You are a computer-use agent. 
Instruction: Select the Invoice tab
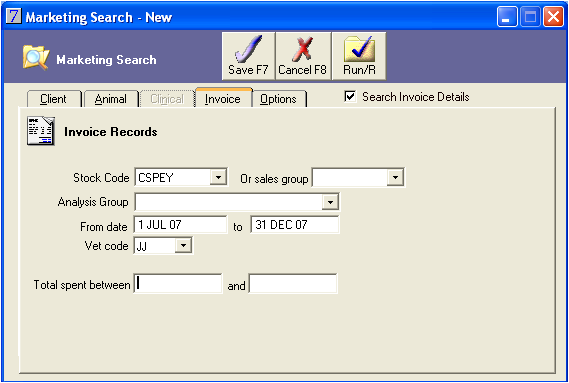pos(223,98)
